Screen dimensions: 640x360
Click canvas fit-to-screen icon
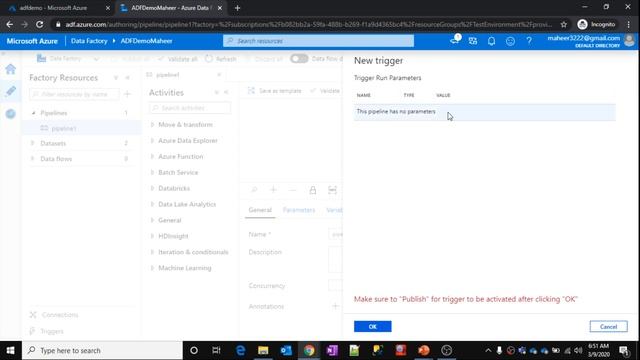pos(332,190)
